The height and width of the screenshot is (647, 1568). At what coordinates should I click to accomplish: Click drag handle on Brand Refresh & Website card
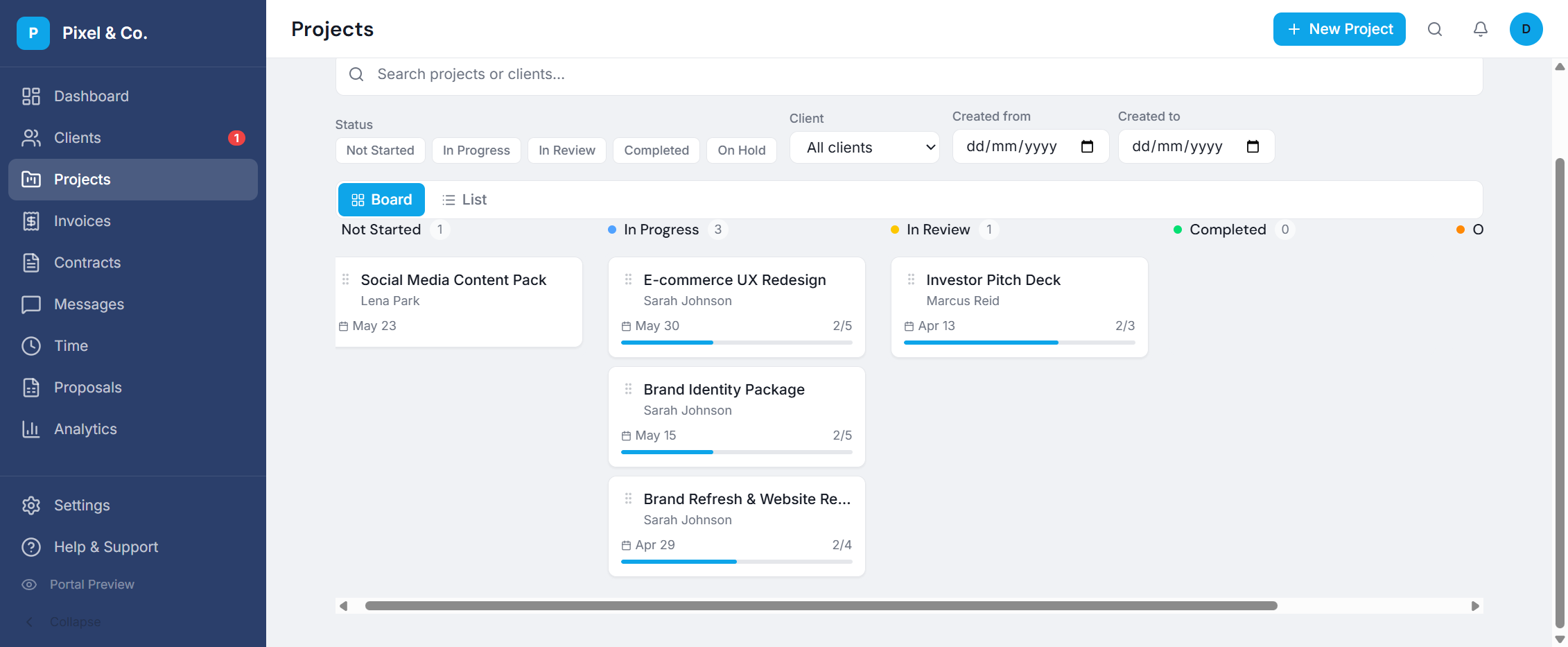[x=628, y=499]
